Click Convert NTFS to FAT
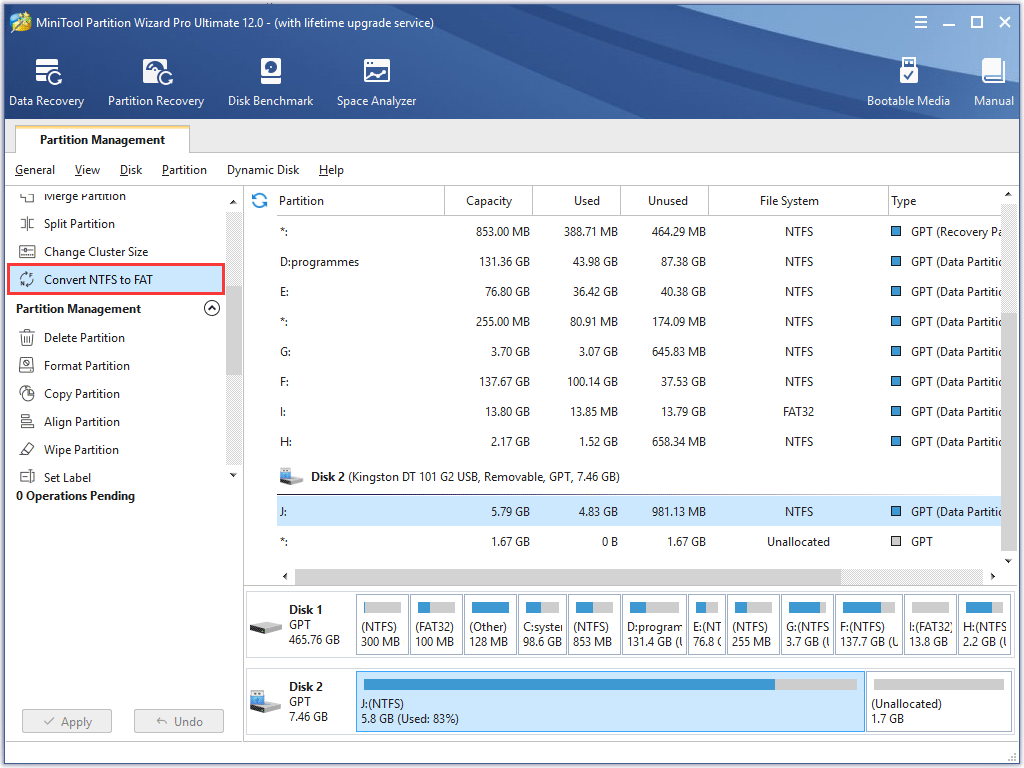The height and width of the screenshot is (768, 1024). click(x=116, y=280)
